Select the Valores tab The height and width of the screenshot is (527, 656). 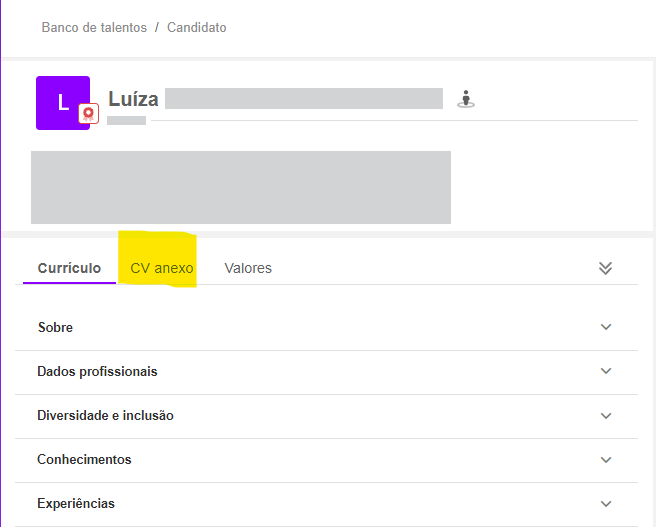click(x=248, y=268)
